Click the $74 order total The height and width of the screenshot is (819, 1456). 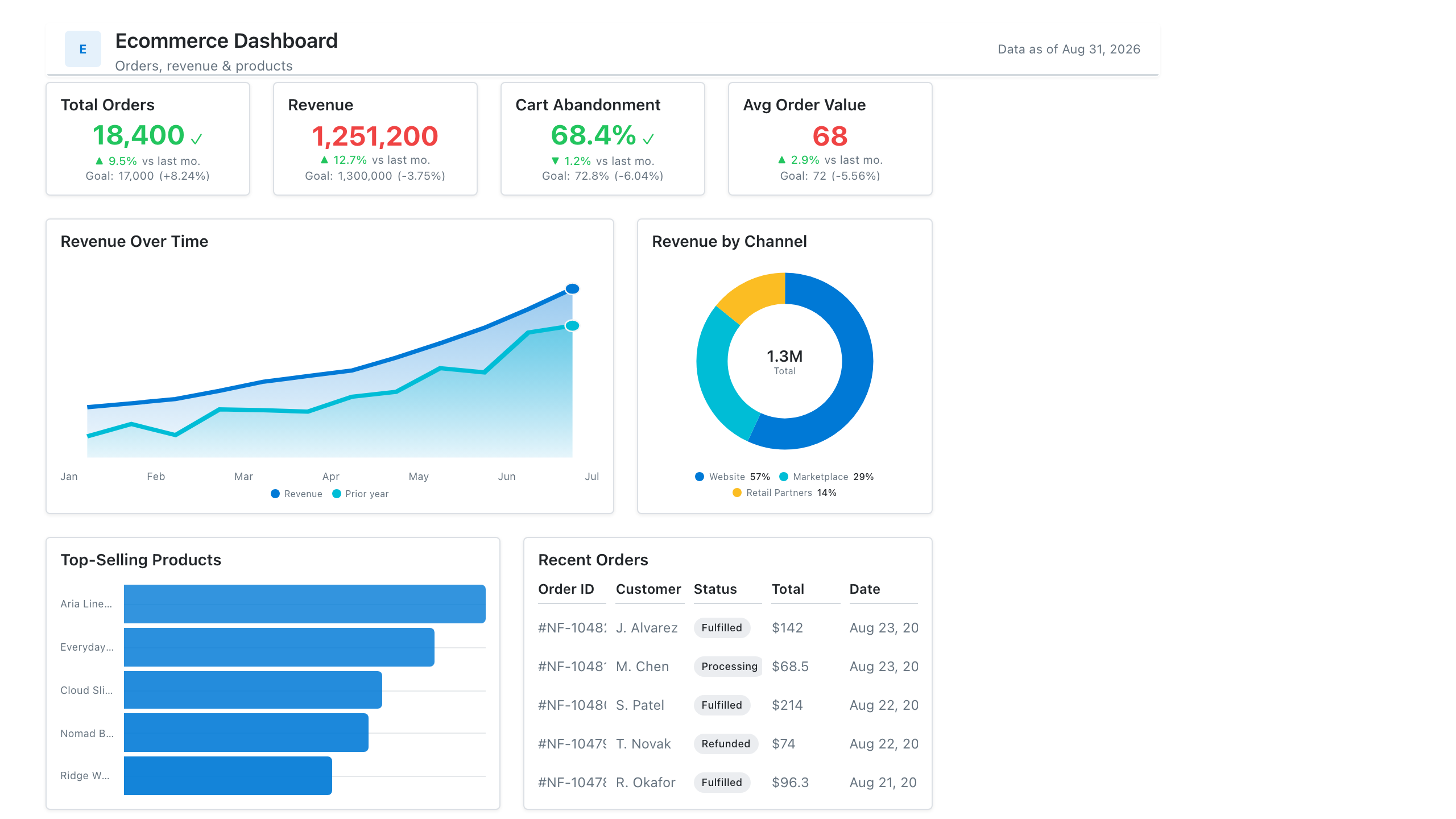click(783, 744)
